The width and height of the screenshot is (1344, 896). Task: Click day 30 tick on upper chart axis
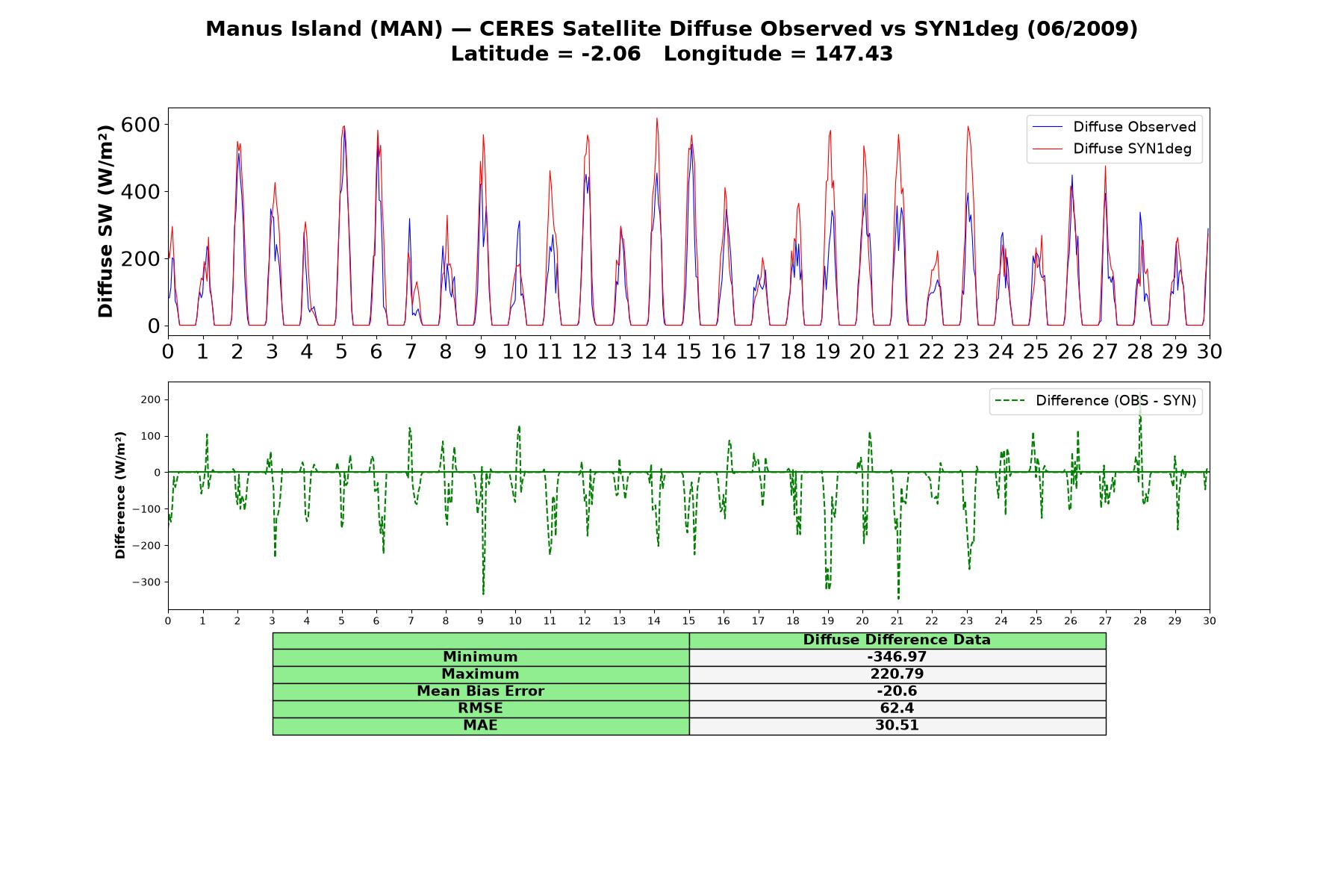point(1209,352)
